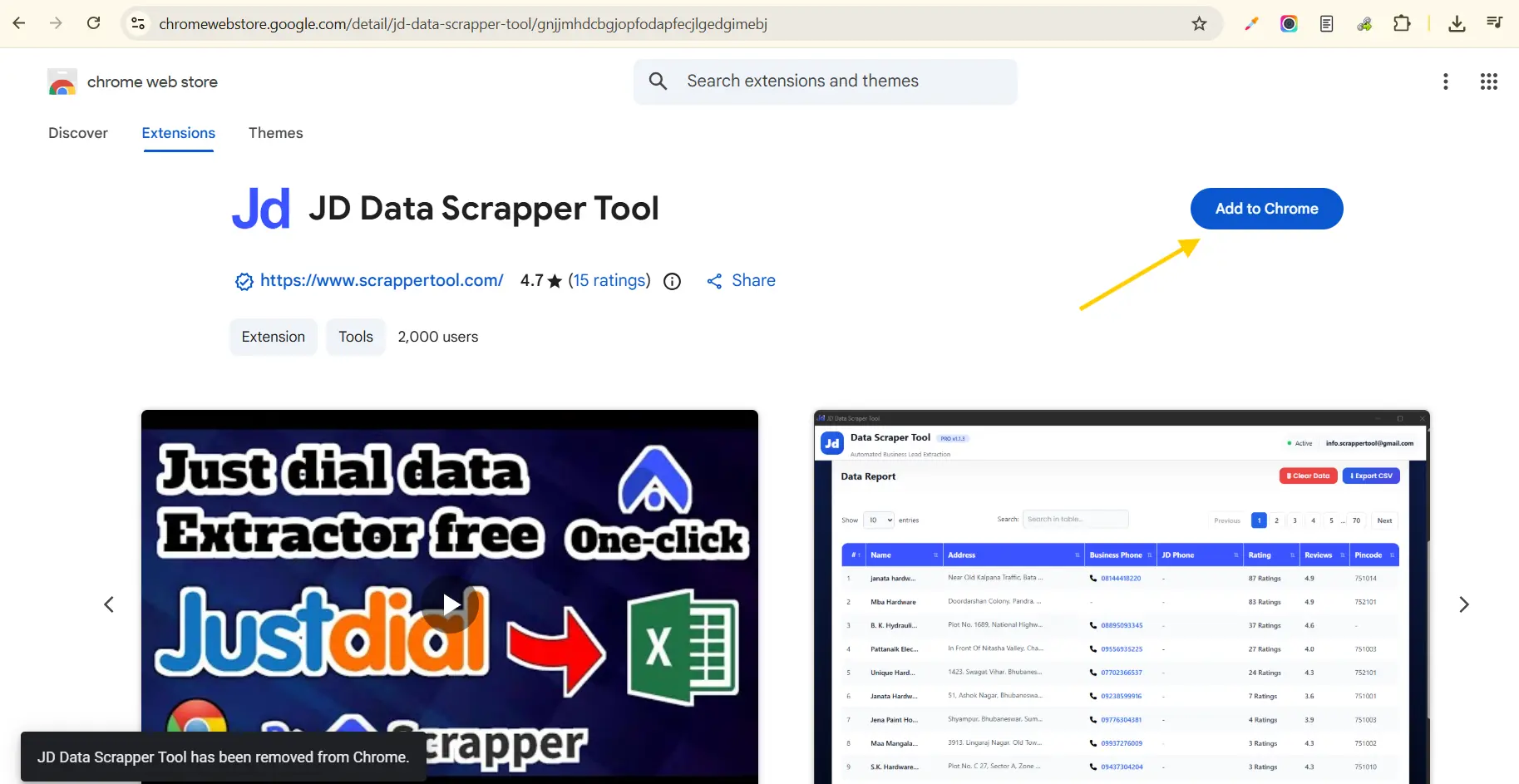Click the 4.7 star rating
This screenshot has height=784, width=1519.
tap(541, 280)
